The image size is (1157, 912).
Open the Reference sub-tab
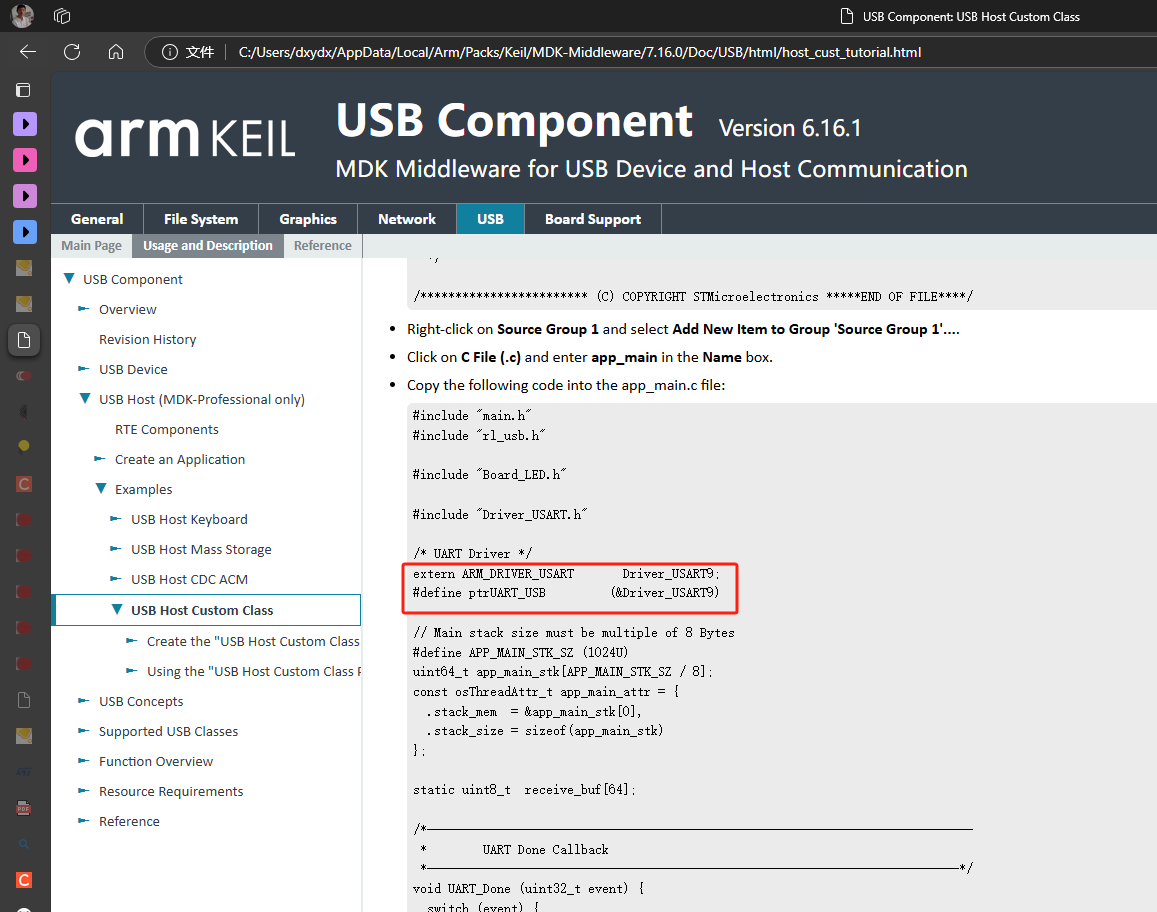point(322,246)
